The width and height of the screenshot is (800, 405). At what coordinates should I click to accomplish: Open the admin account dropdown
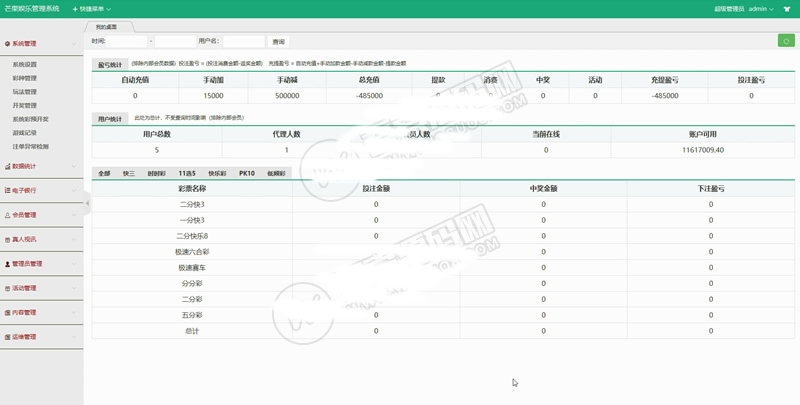click(x=760, y=8)
